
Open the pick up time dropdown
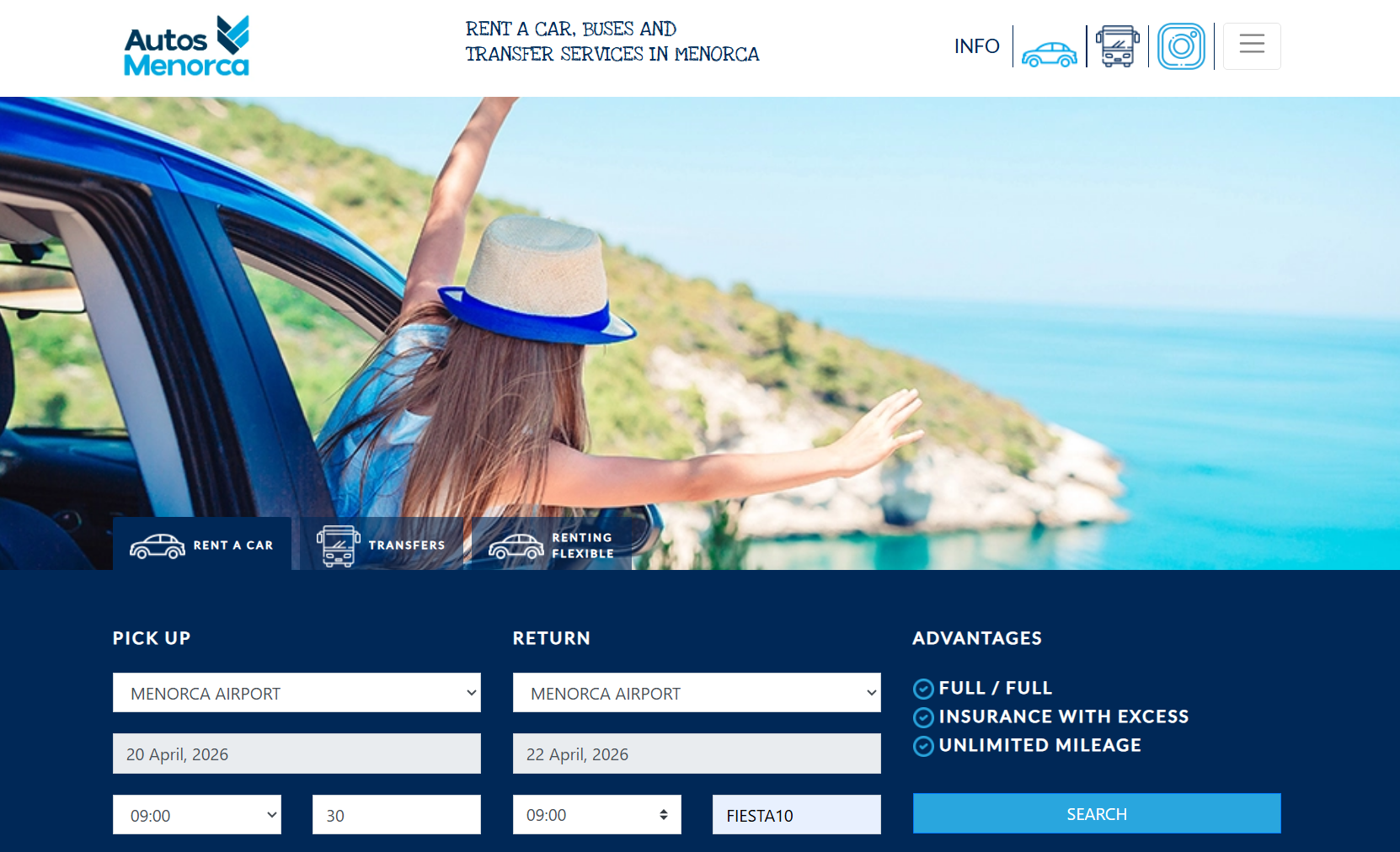(x=197, y=814)
